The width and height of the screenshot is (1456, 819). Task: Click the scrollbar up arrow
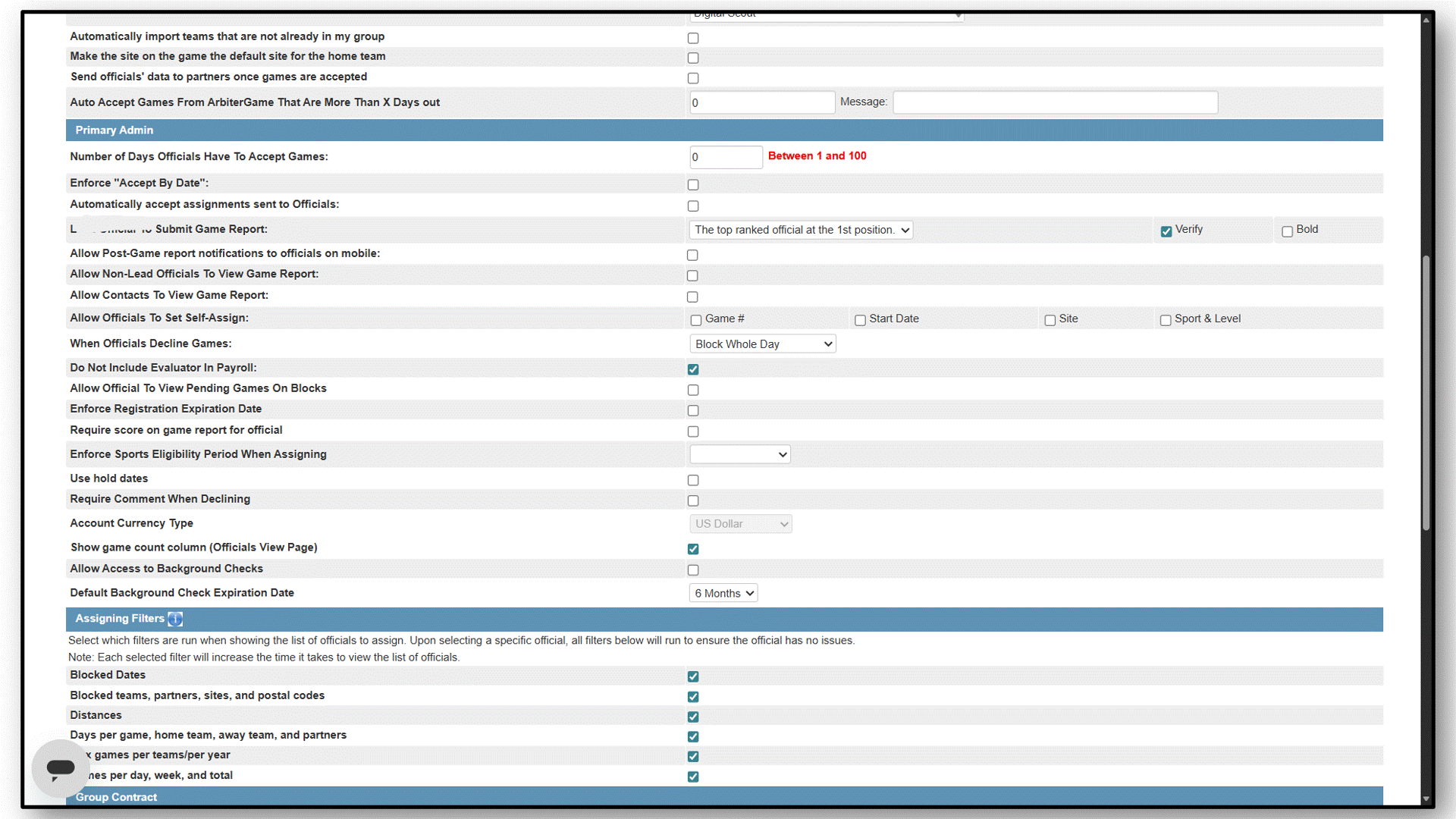point(1426,20)
